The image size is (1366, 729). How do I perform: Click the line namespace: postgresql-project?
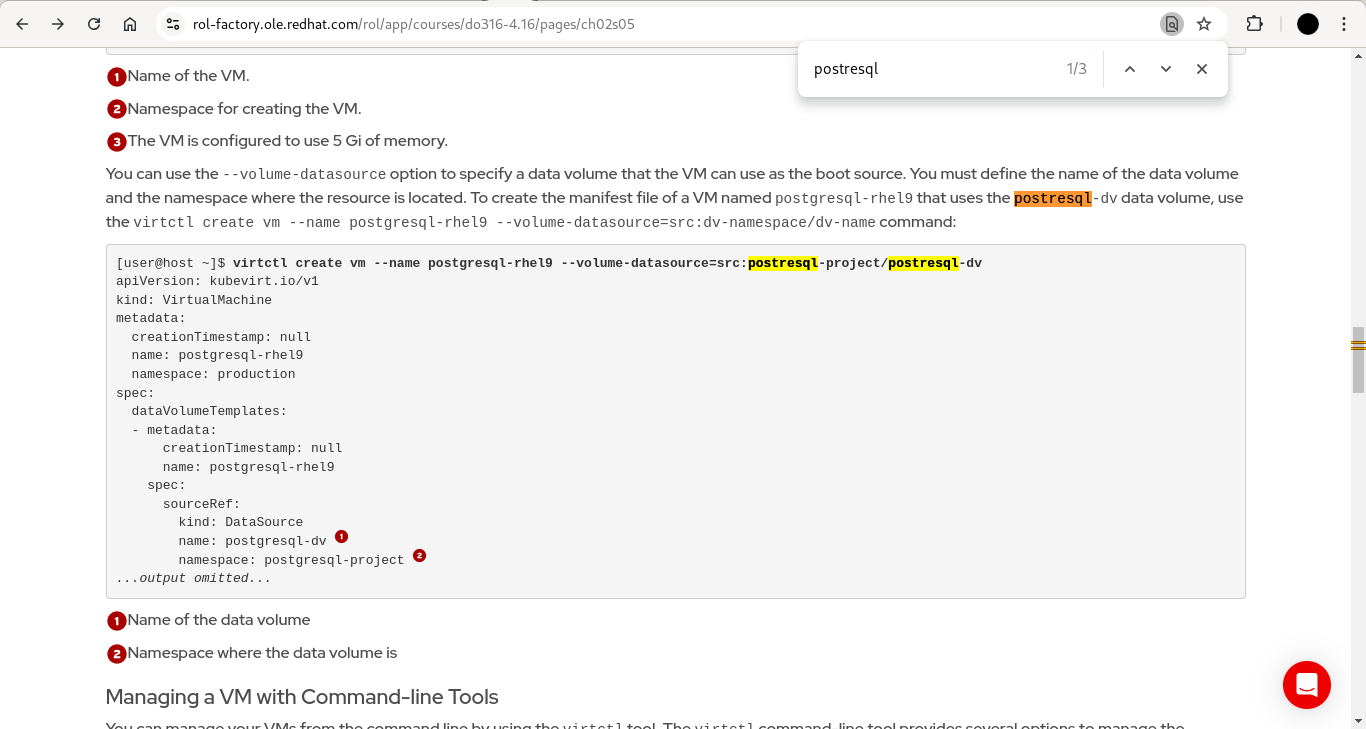[x=291, y=560]
